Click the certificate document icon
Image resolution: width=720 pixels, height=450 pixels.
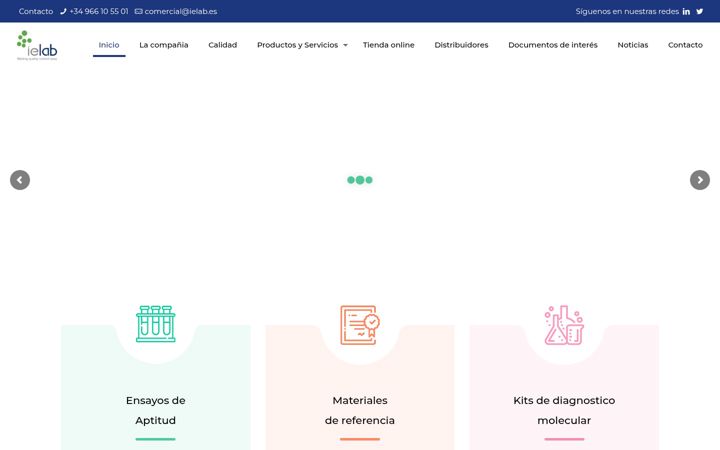360,325
